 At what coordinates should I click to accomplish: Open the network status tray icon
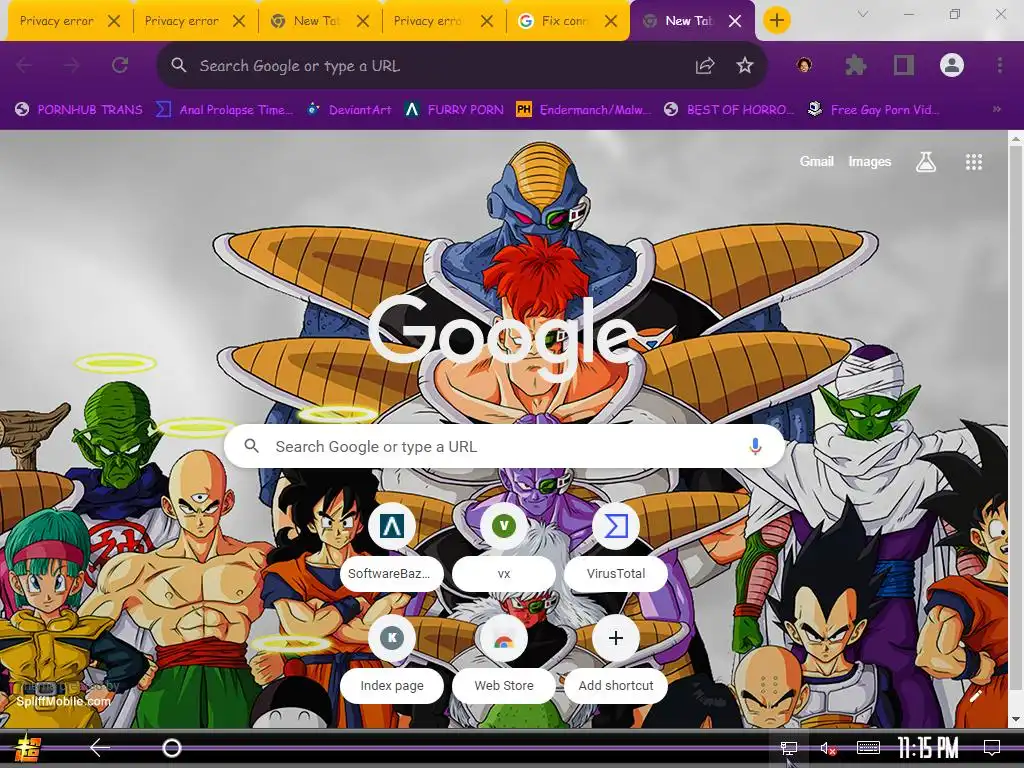tap(789, 748)
